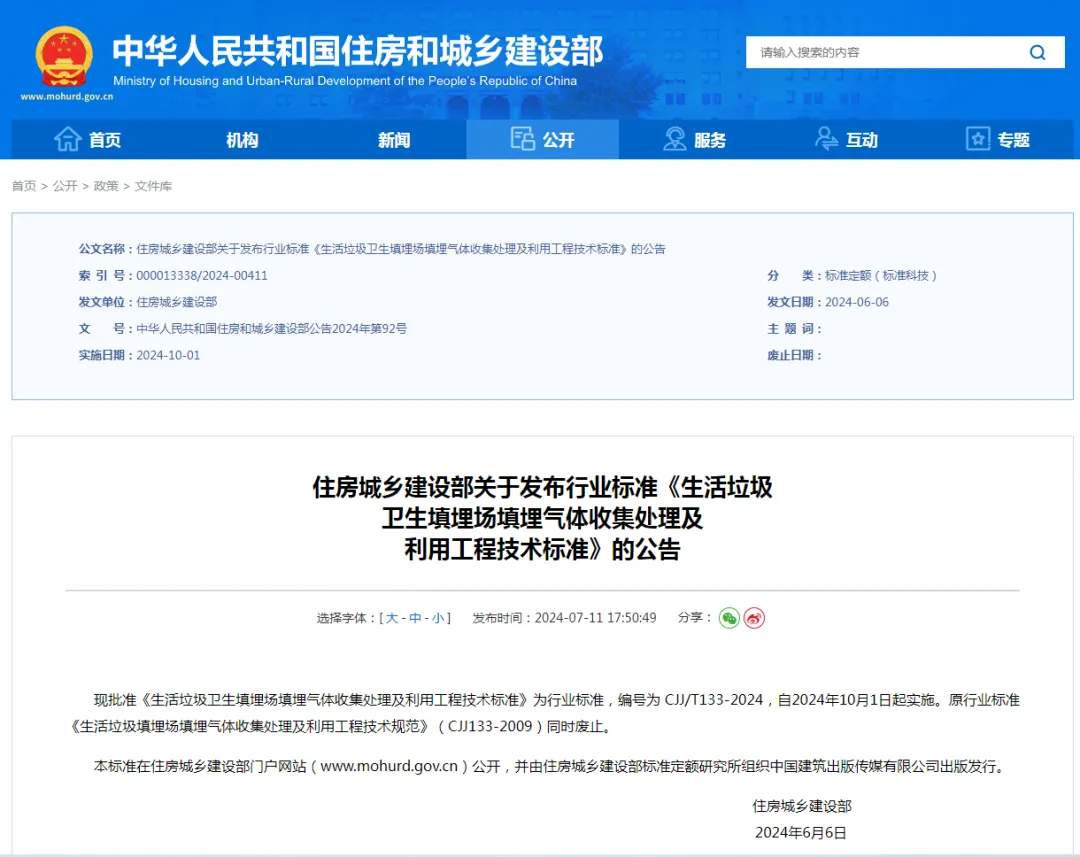Click the house icon beside 首页

(x=67, y=140)
